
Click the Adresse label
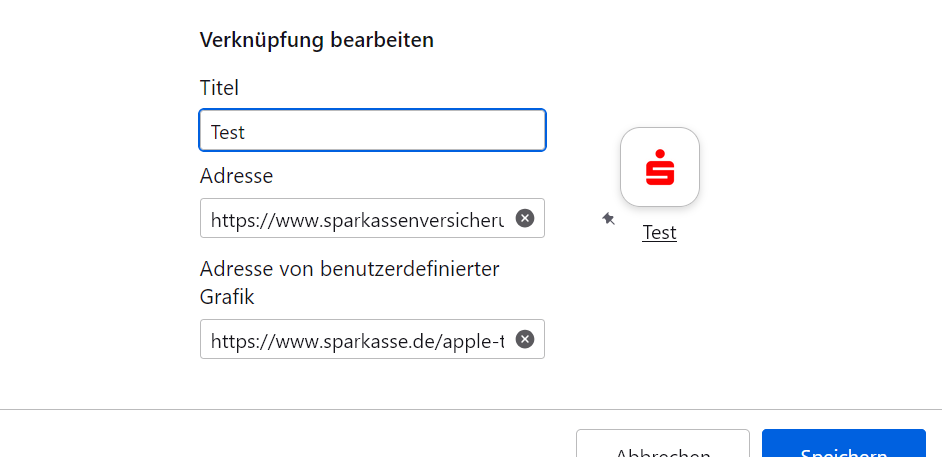click(x=236, y=176)
